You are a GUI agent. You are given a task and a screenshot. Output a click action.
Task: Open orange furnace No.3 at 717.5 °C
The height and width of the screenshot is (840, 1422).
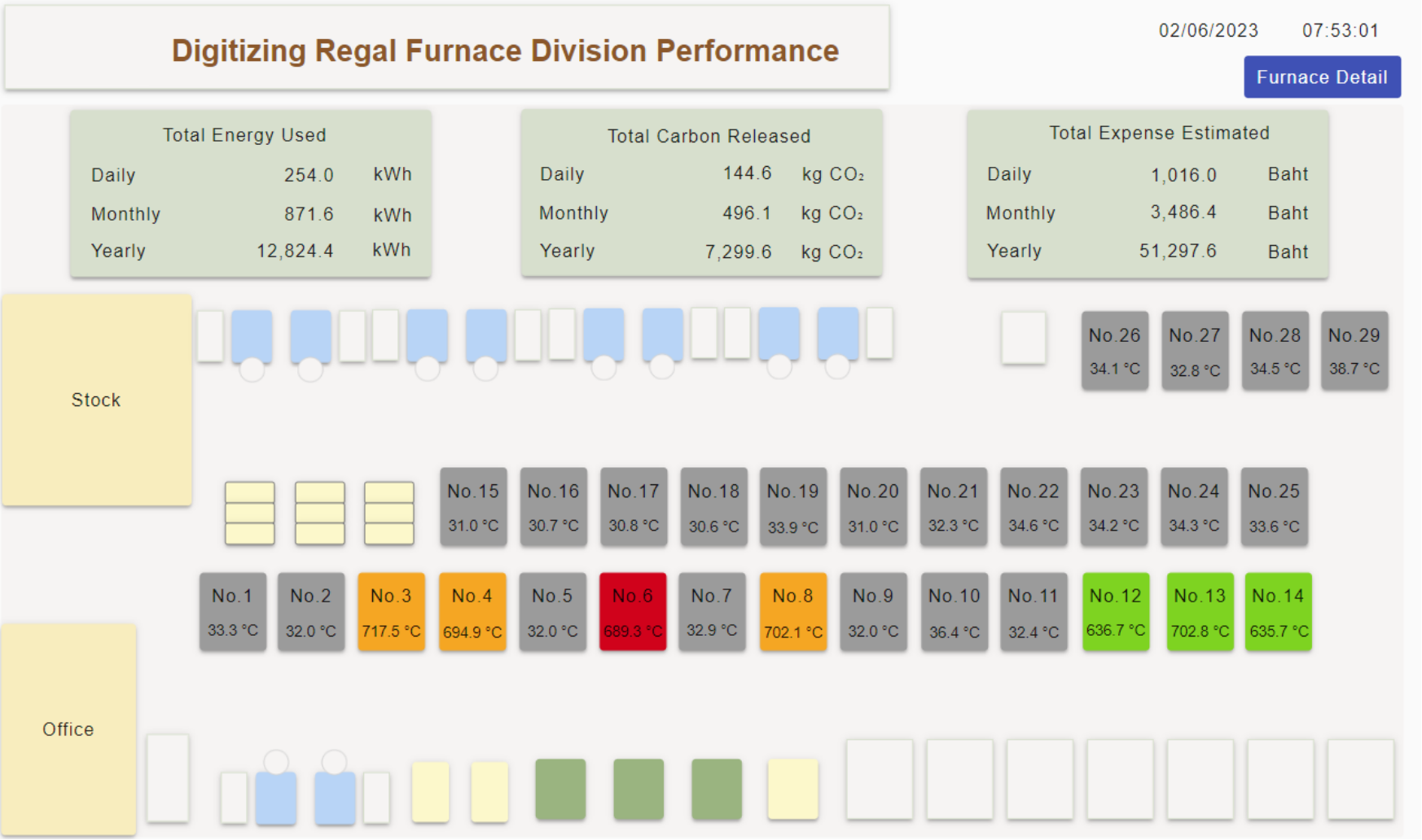(391, 612)
